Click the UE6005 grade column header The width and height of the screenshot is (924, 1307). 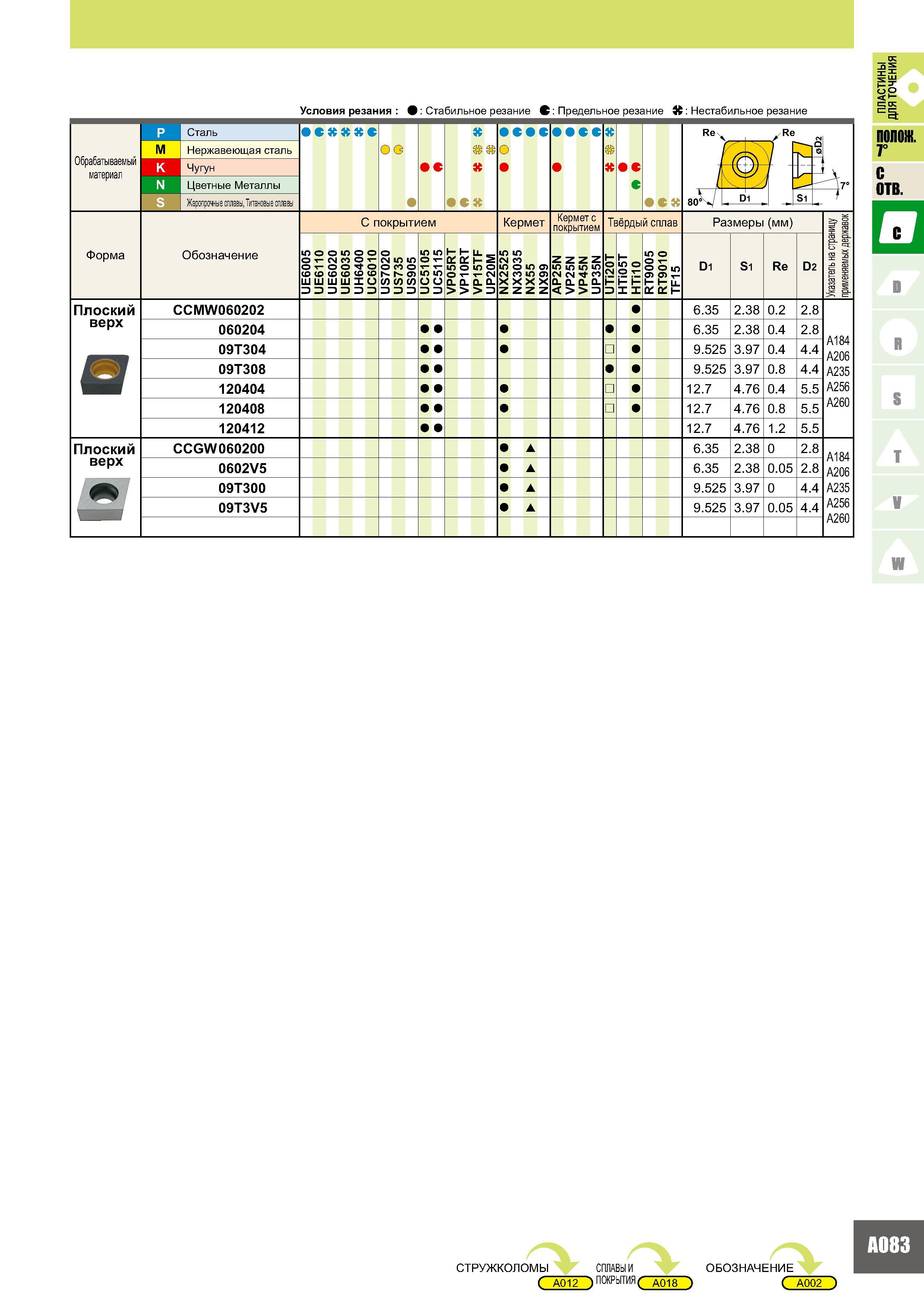coord(306,272)
